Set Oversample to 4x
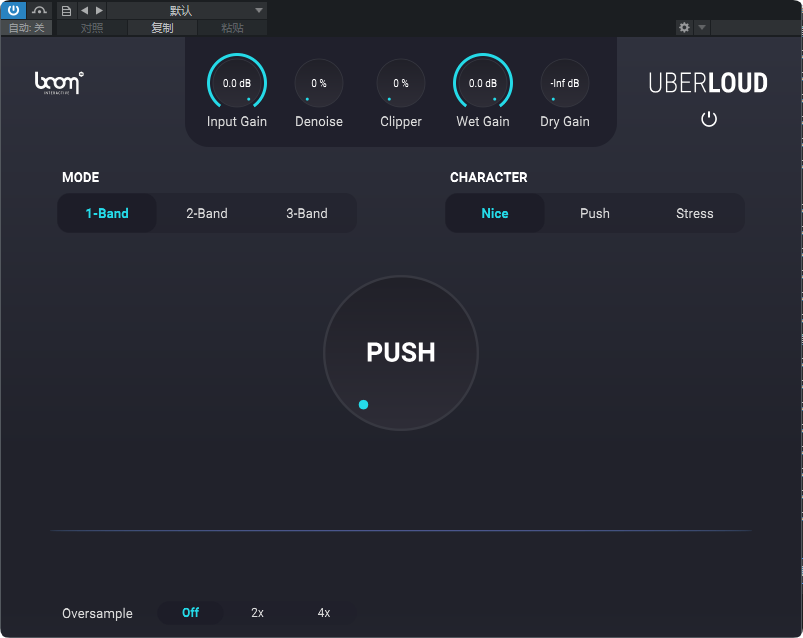Screen dimensions: 803x638 [324, 612]
